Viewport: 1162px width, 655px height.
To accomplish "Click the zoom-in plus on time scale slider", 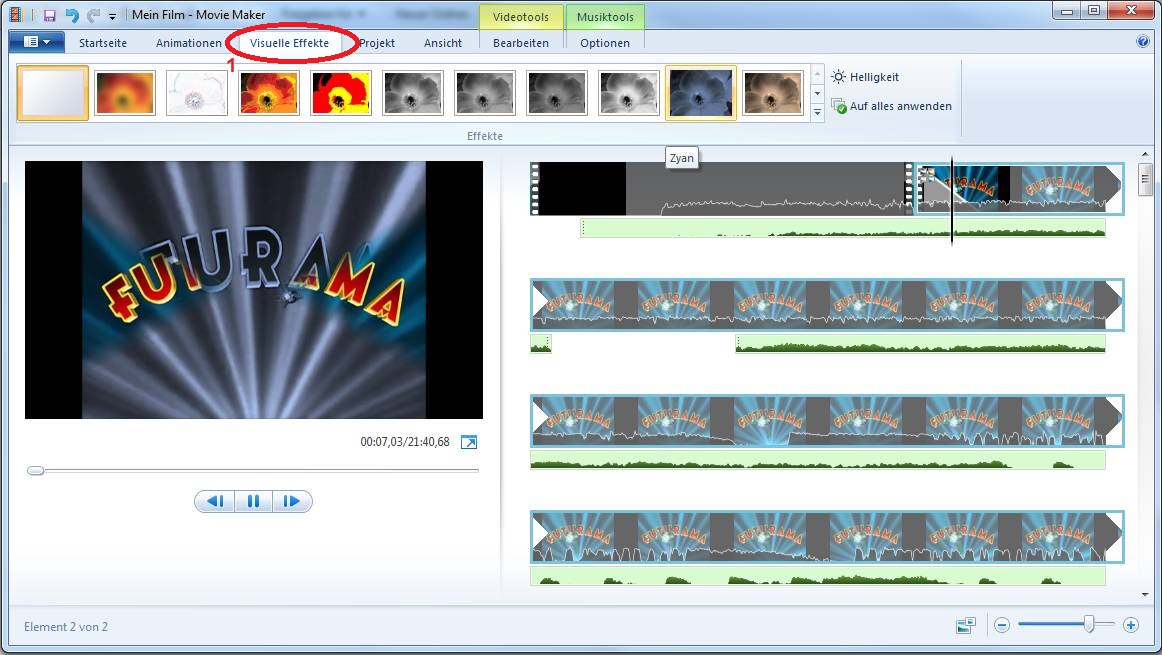I will [x=1131, y=625].
